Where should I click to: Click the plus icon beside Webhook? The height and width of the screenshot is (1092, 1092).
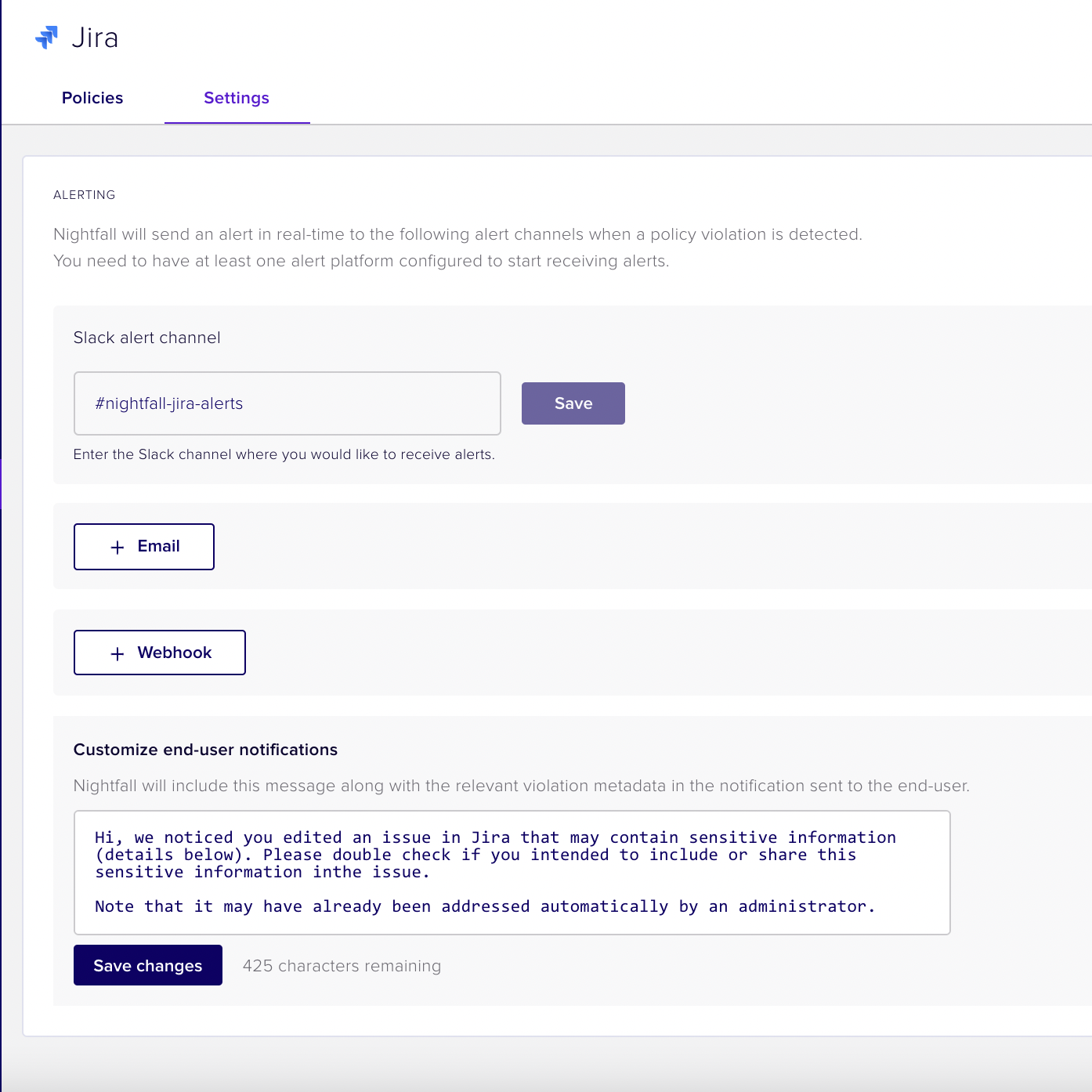pos(118,654)
